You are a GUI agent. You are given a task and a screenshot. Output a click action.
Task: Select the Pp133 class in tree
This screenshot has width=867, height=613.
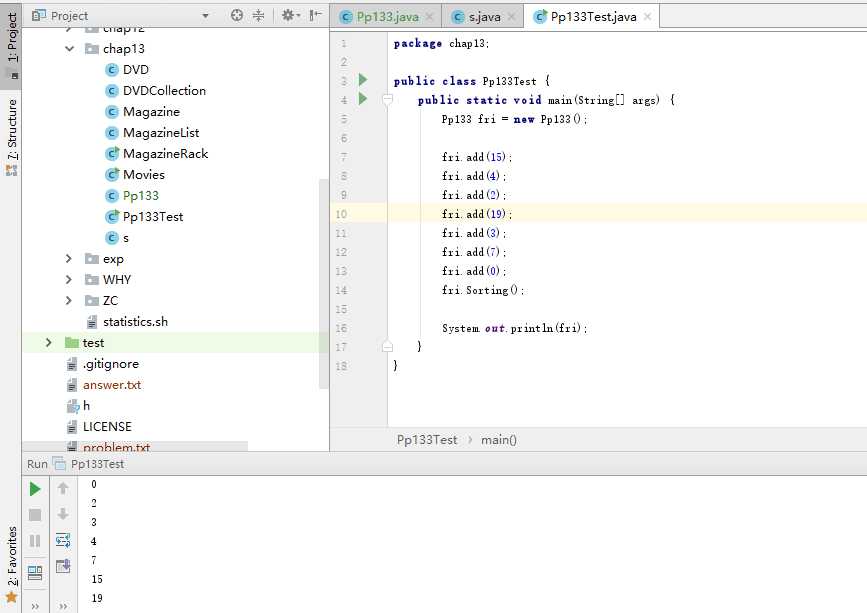[140, 196]
